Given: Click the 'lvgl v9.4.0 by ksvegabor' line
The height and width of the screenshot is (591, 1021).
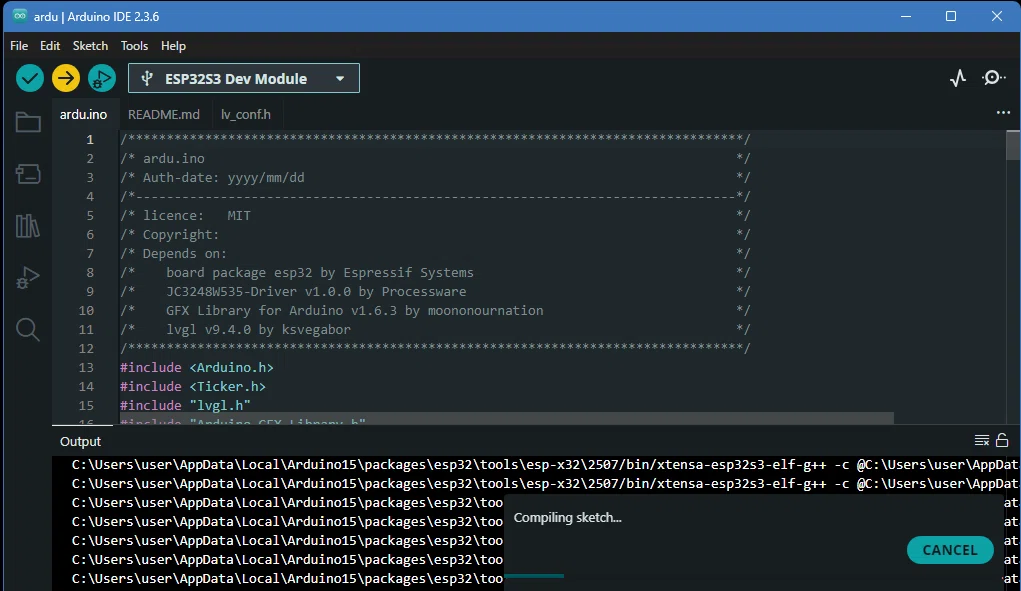Looking at the screenshot, I should tap(435, 329).
